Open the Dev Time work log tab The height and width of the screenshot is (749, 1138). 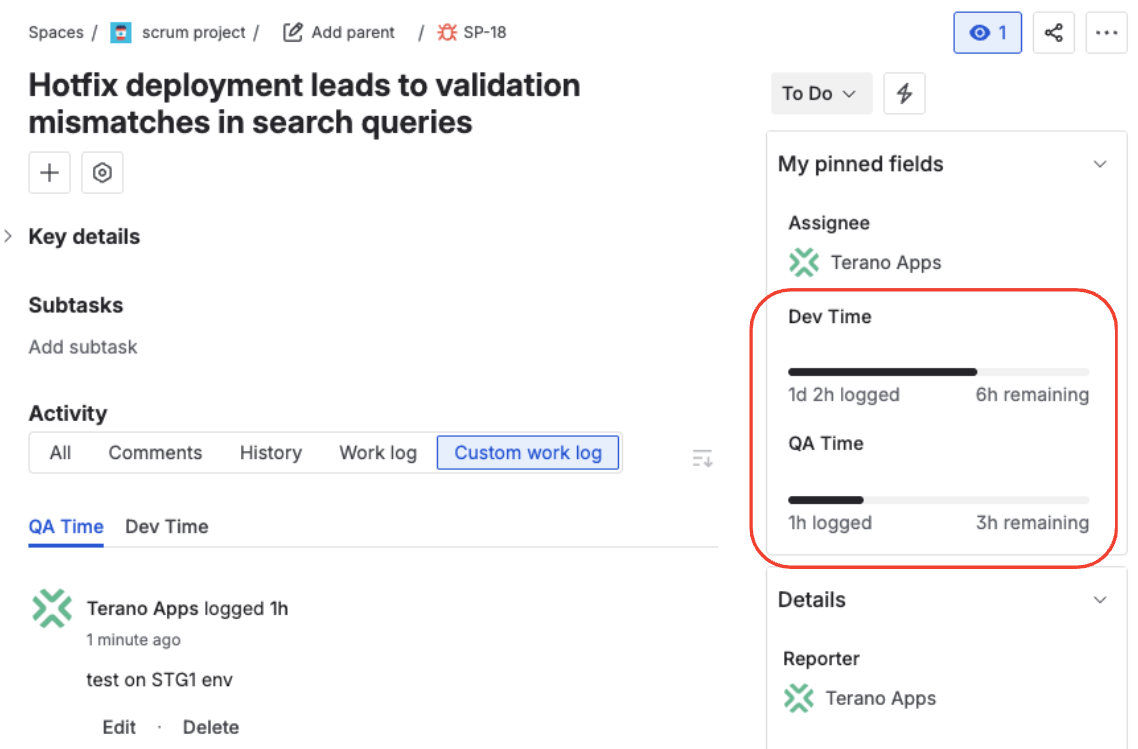click(x=166, y=526)
